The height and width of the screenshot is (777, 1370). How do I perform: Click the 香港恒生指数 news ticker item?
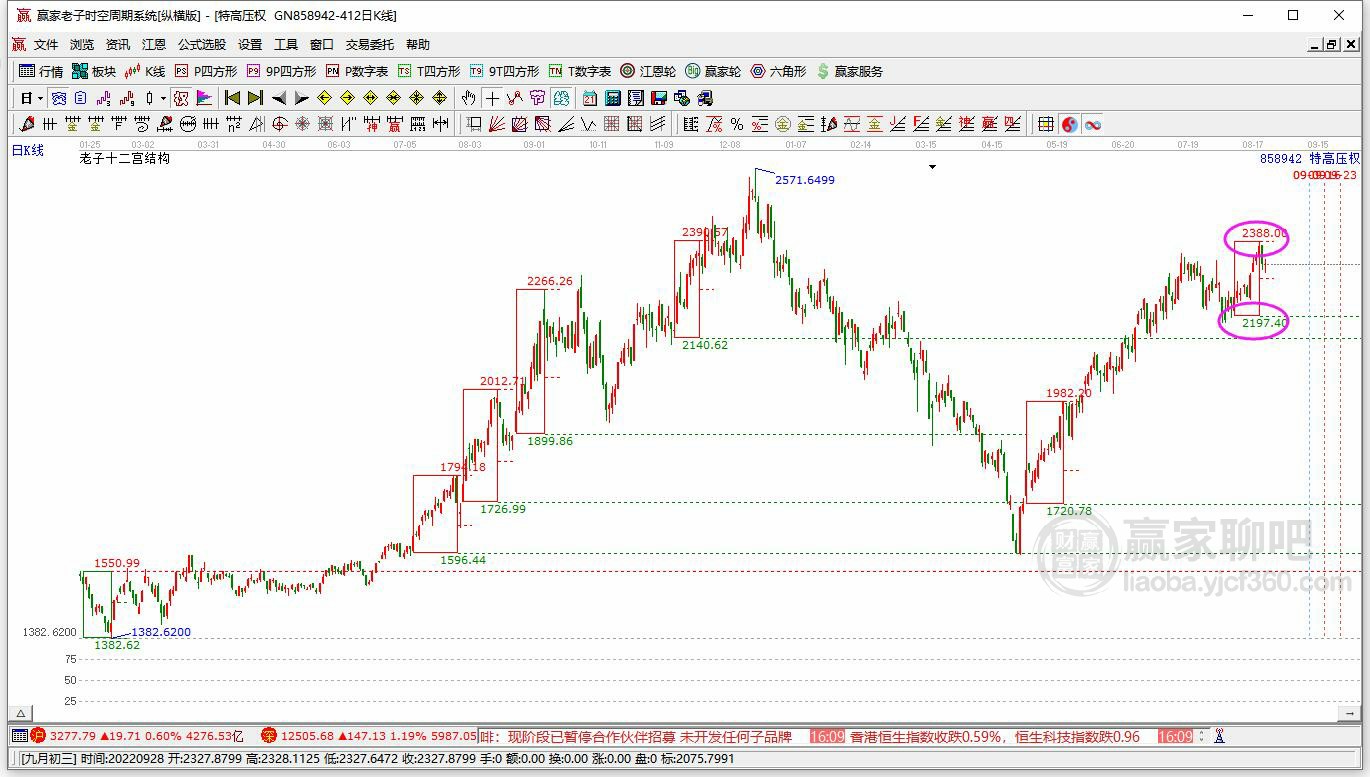click(995, 736)
